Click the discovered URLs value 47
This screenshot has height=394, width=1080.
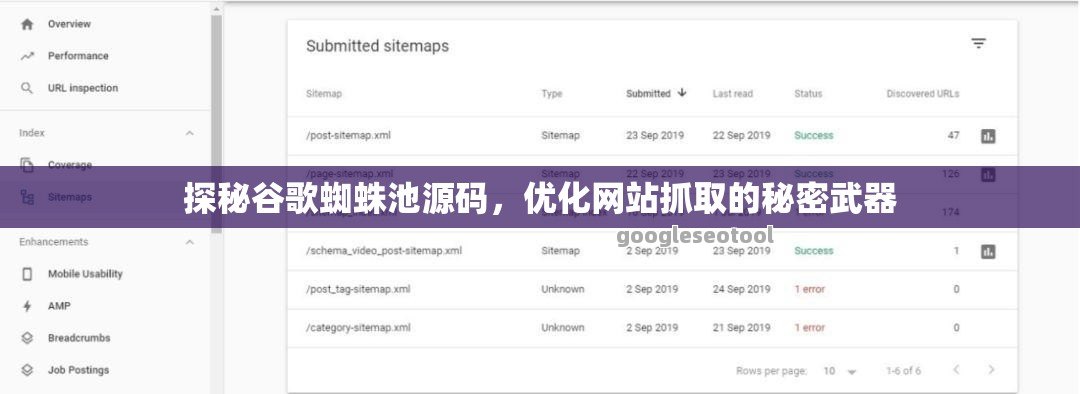point(953,136)
